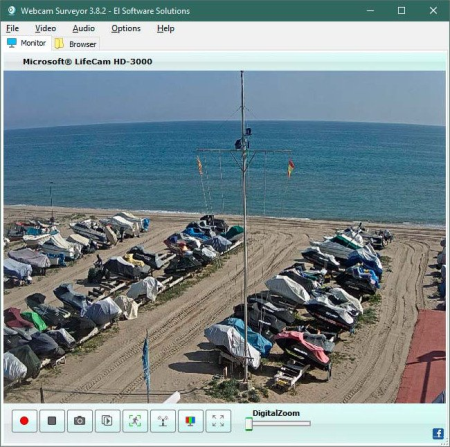Stop capture with the square stop button
450x447 pixels.
[x=52, y=421]
